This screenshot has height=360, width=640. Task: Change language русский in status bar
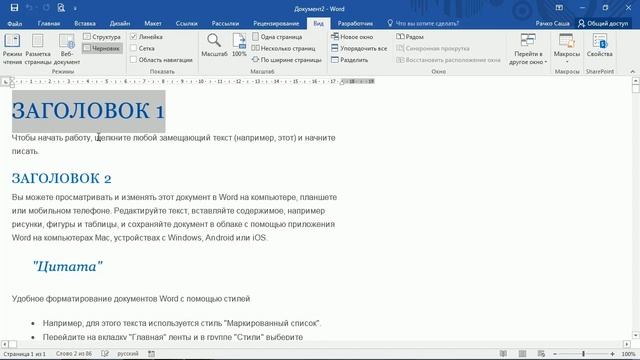pyautogui.click(x=128, y=354)
